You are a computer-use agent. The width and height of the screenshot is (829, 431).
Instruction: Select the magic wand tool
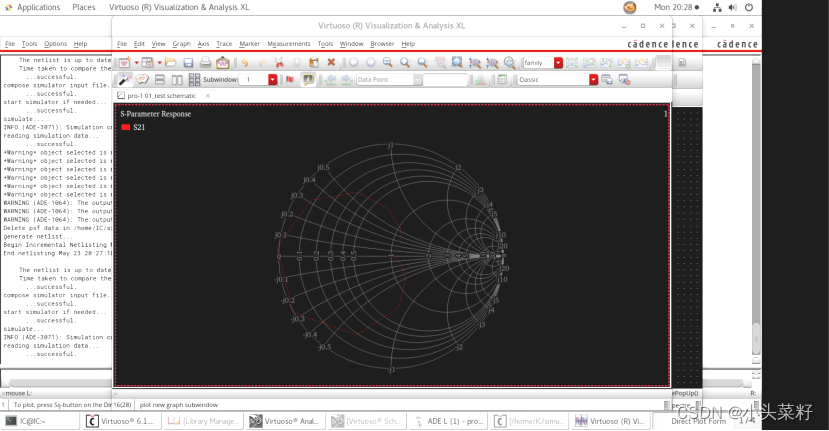125,79
